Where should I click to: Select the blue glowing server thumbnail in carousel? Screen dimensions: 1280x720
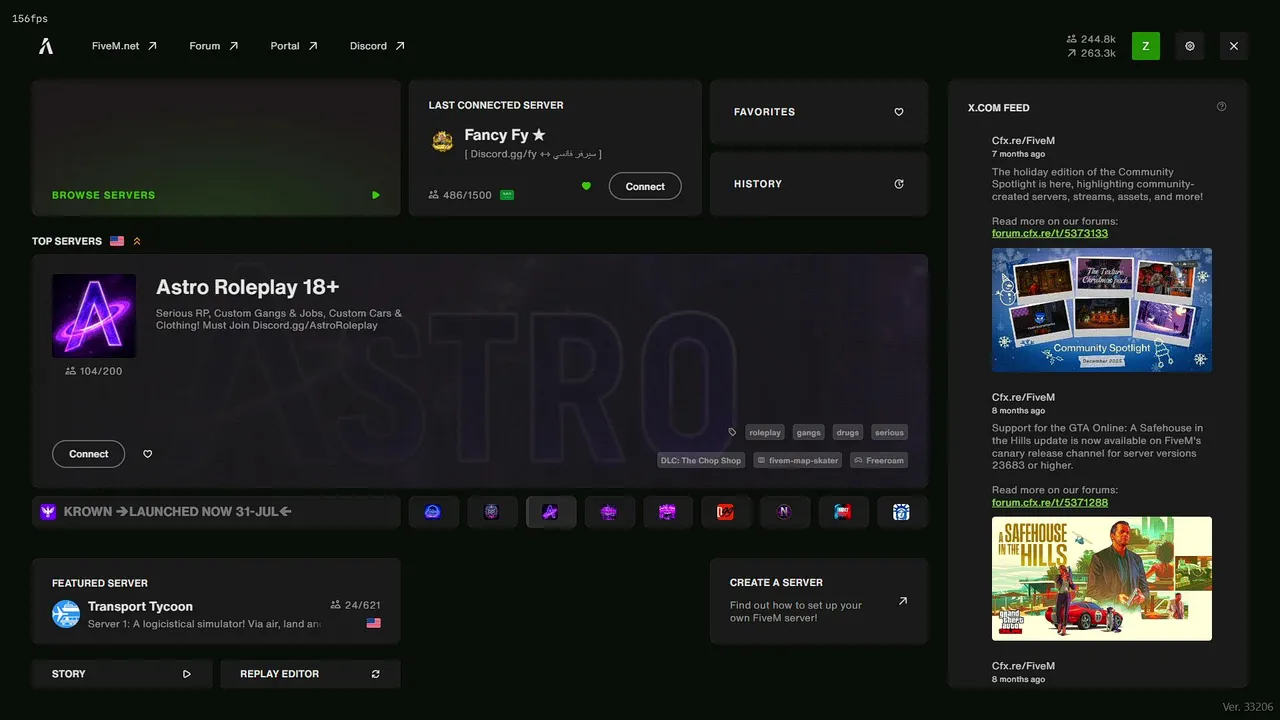[x=433, y=512]
